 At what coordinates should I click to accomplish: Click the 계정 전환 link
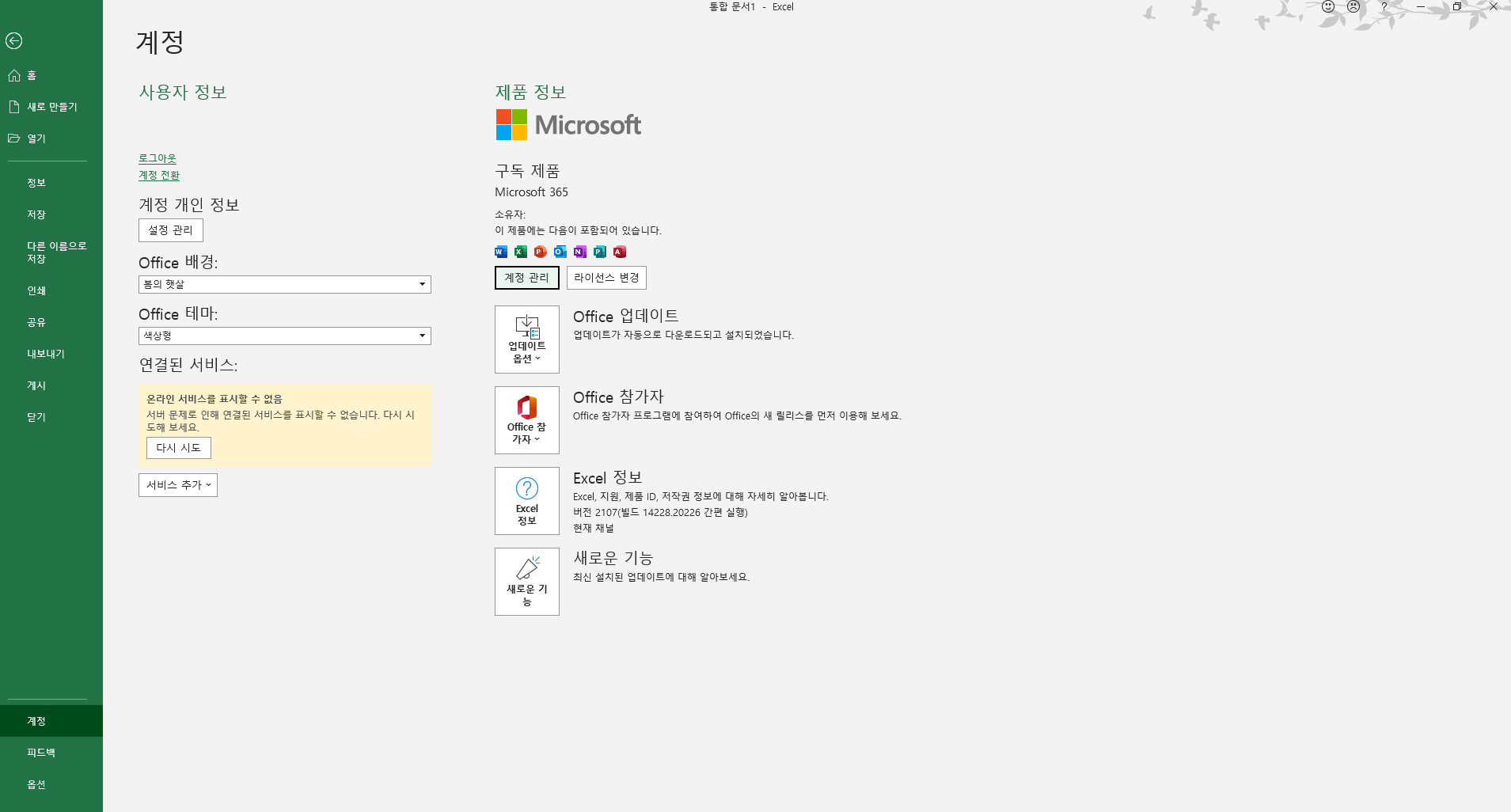pyautogui.click(x=159, y=175)
